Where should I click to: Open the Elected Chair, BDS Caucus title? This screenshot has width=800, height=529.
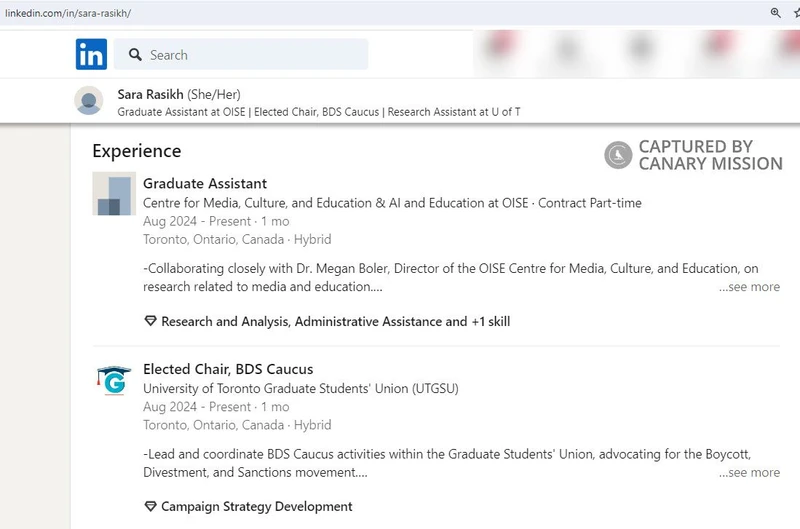point(228,369)
